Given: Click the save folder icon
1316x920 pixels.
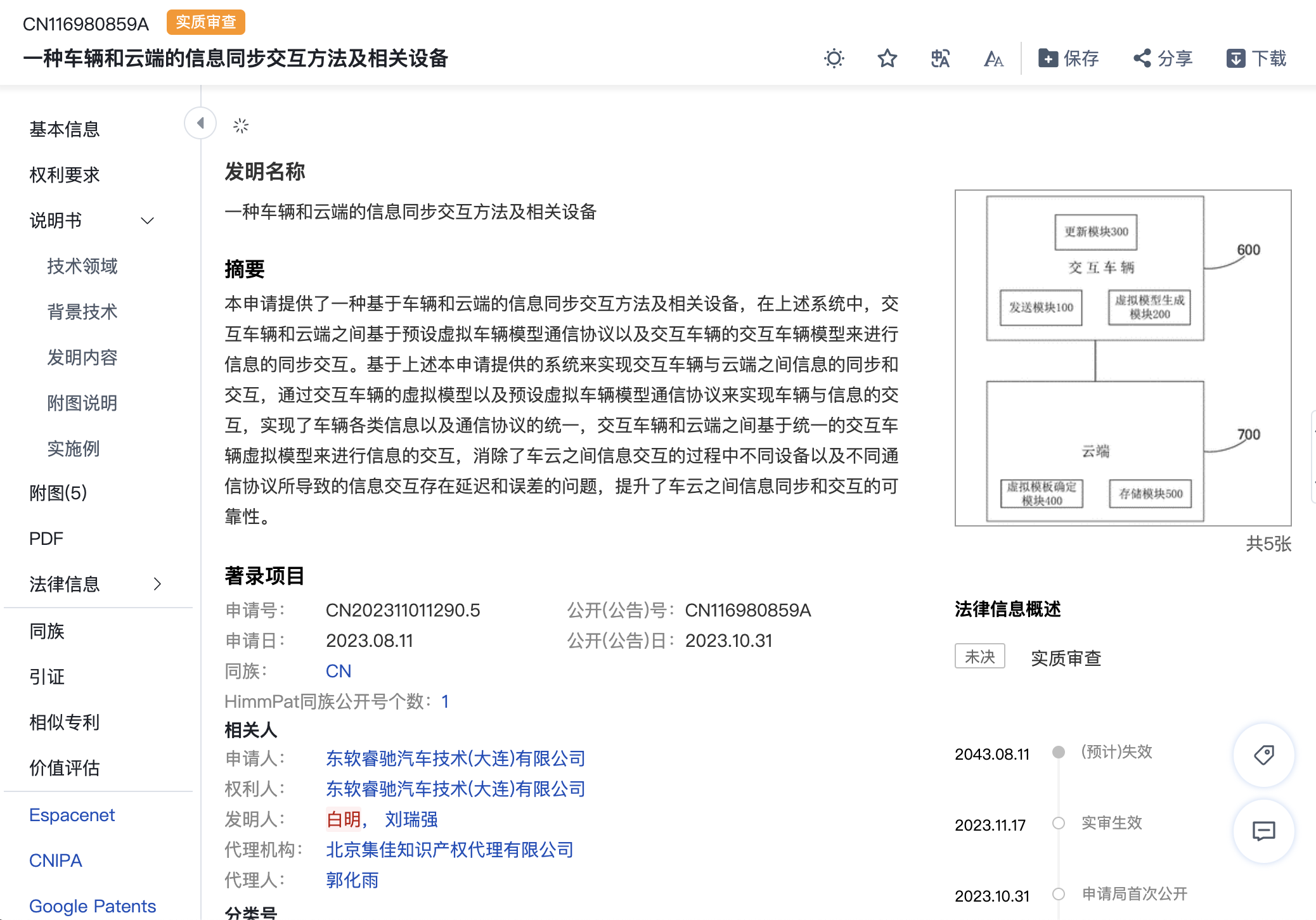Looking at the screenshot, I should coord(1048,58).
